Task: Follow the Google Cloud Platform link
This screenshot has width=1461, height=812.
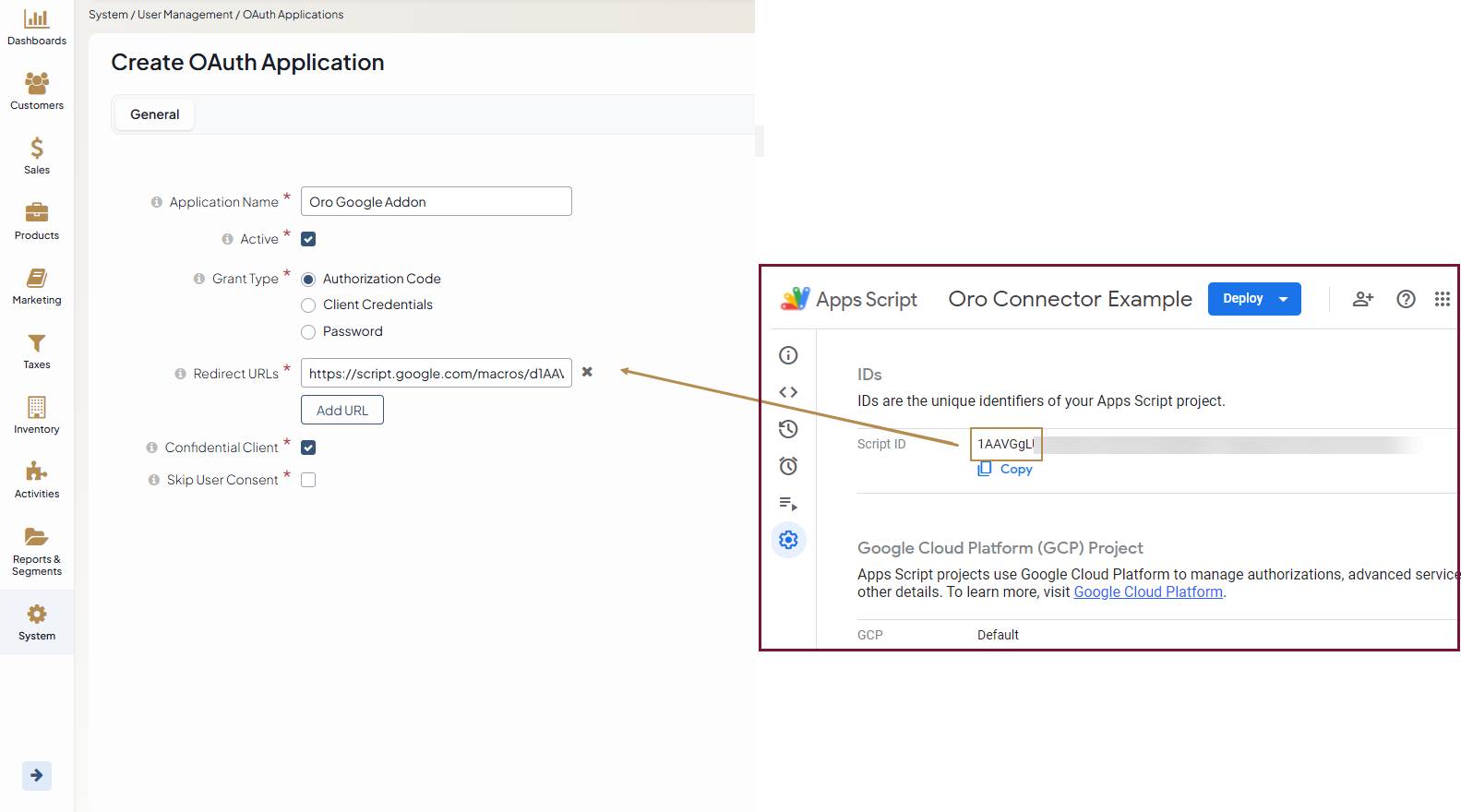Action: click(x=1148, y=592)
